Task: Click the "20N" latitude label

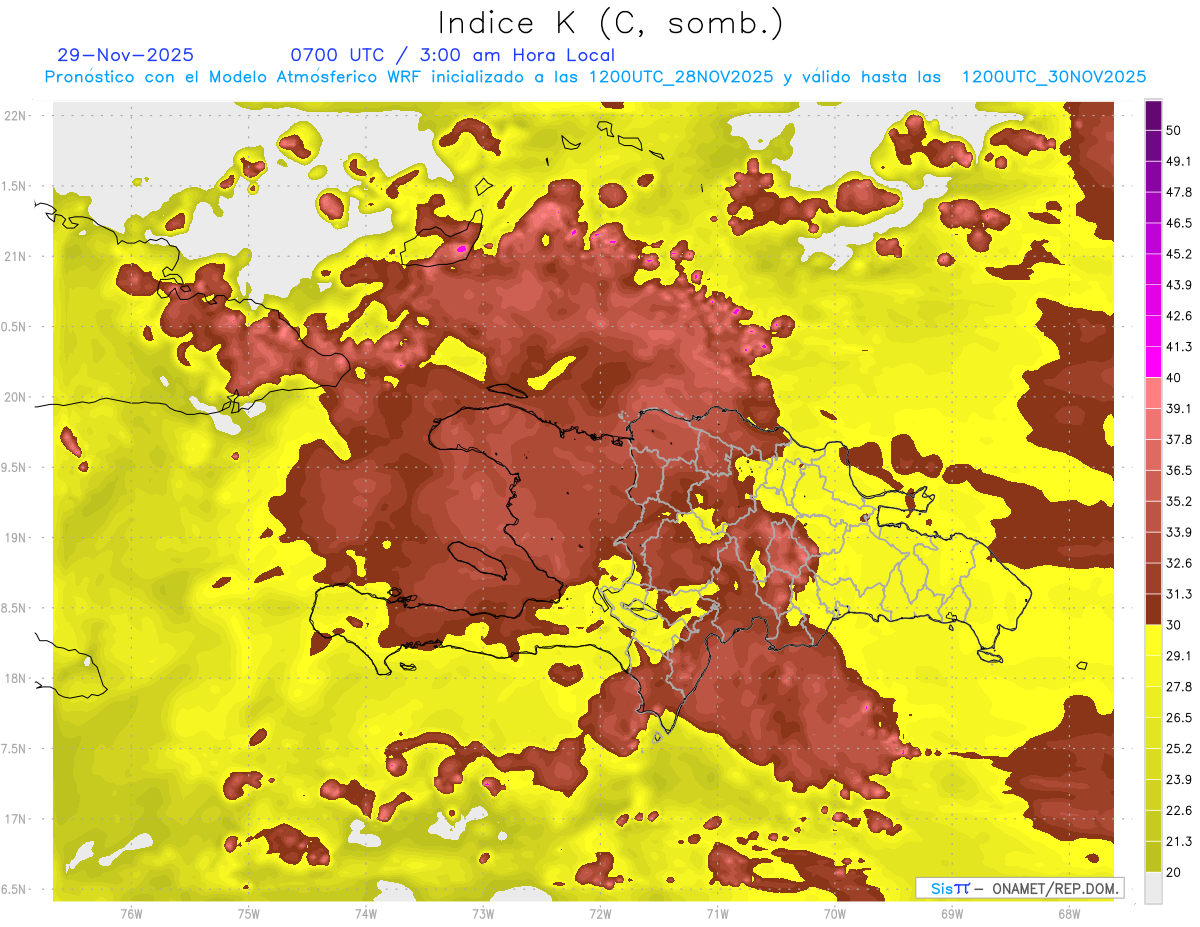Action: (15, 397)
